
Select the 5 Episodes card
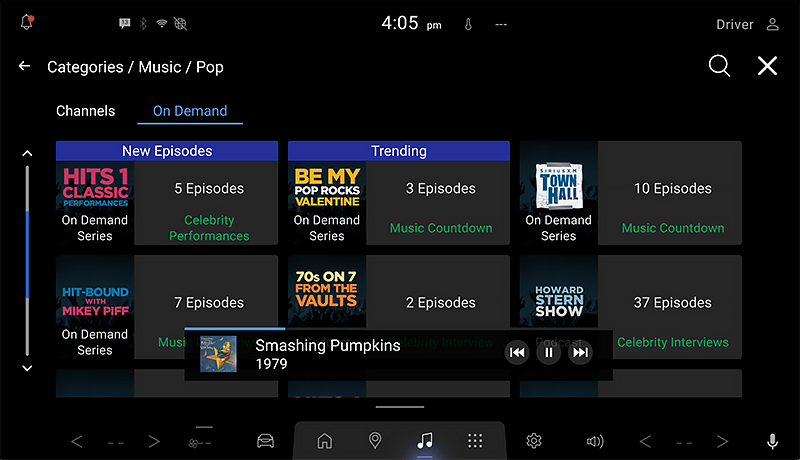pyautogui.click(x=207, y=203)
